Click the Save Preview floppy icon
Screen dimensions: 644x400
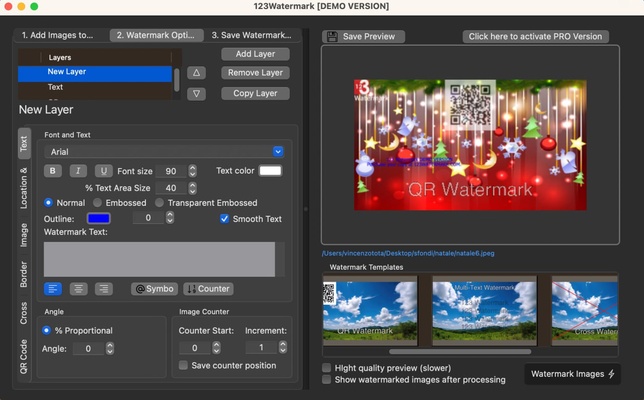click(x=332, y=37)
